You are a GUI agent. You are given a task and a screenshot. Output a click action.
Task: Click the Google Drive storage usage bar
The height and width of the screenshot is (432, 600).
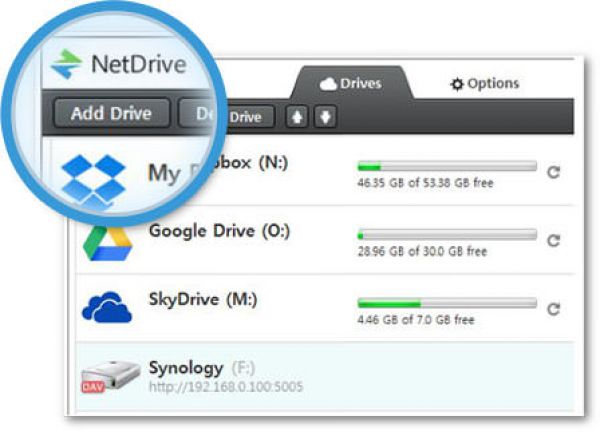click(x=447, y=235)
